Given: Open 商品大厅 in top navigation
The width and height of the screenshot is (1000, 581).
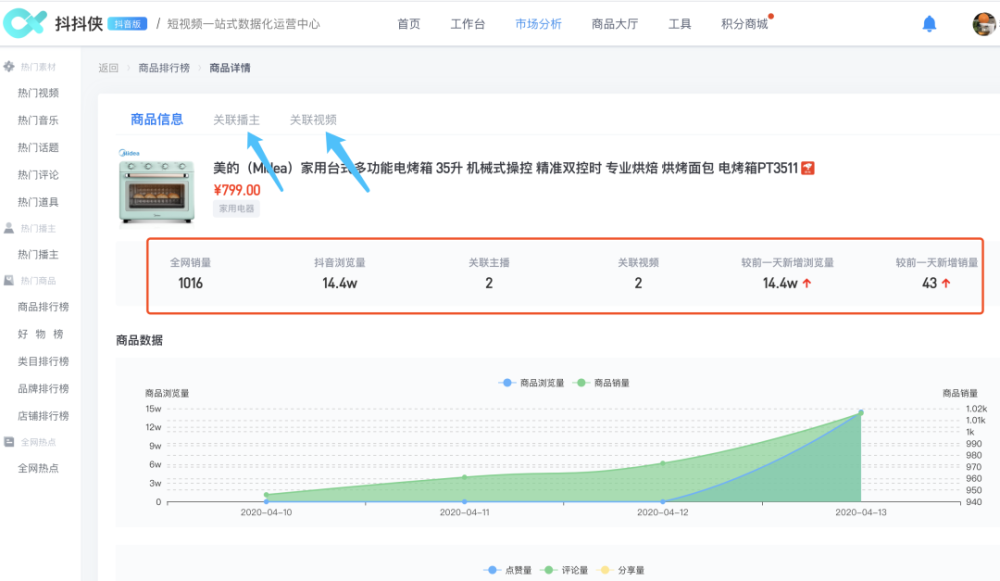Looking at the screenshot, I should click(x=615, y=24).
